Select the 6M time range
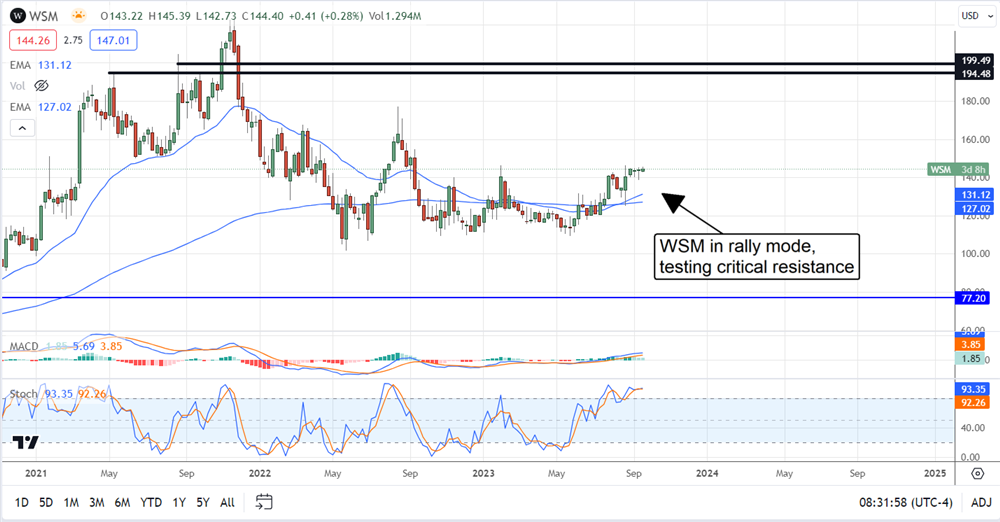 click(x=122, y=503)
